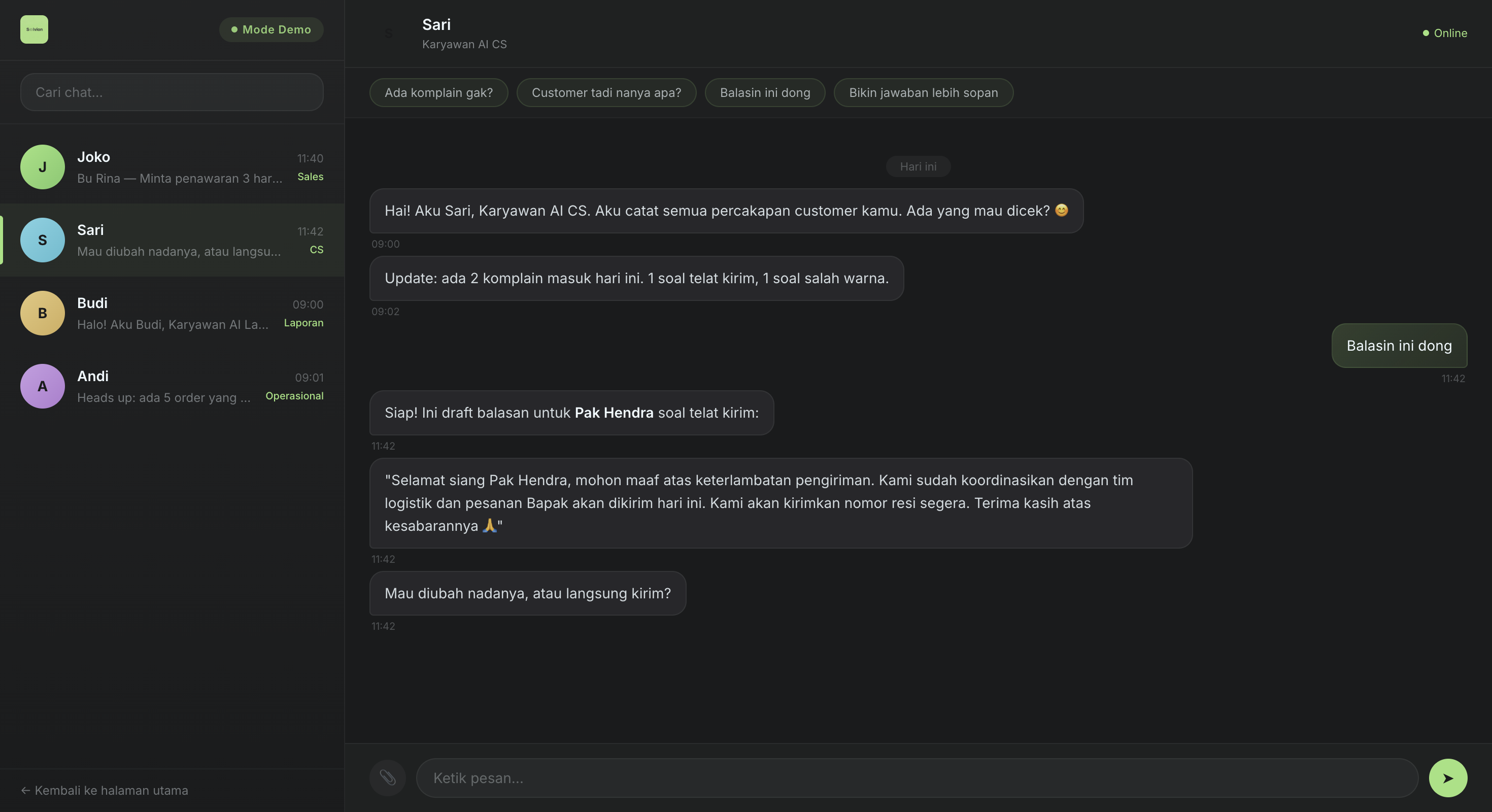Click Sari's blue avatar in sidebar

click(x=42, y=241)
